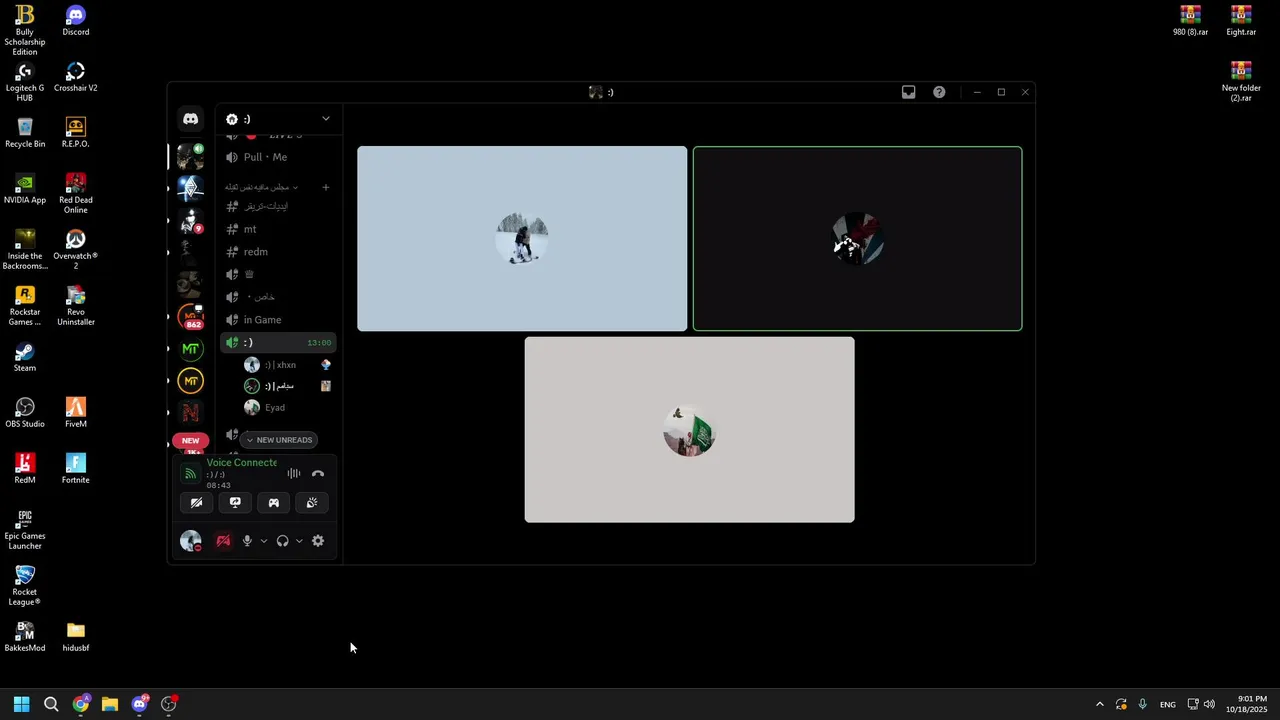Select Red Dead Online desktop shortcut
The image size is (1280, 720).
coord(76,194)
